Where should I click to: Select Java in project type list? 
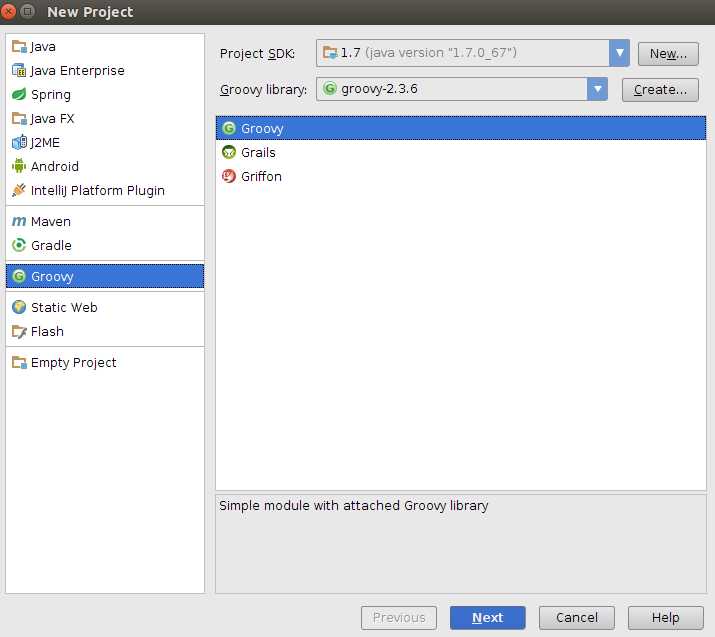105,47
